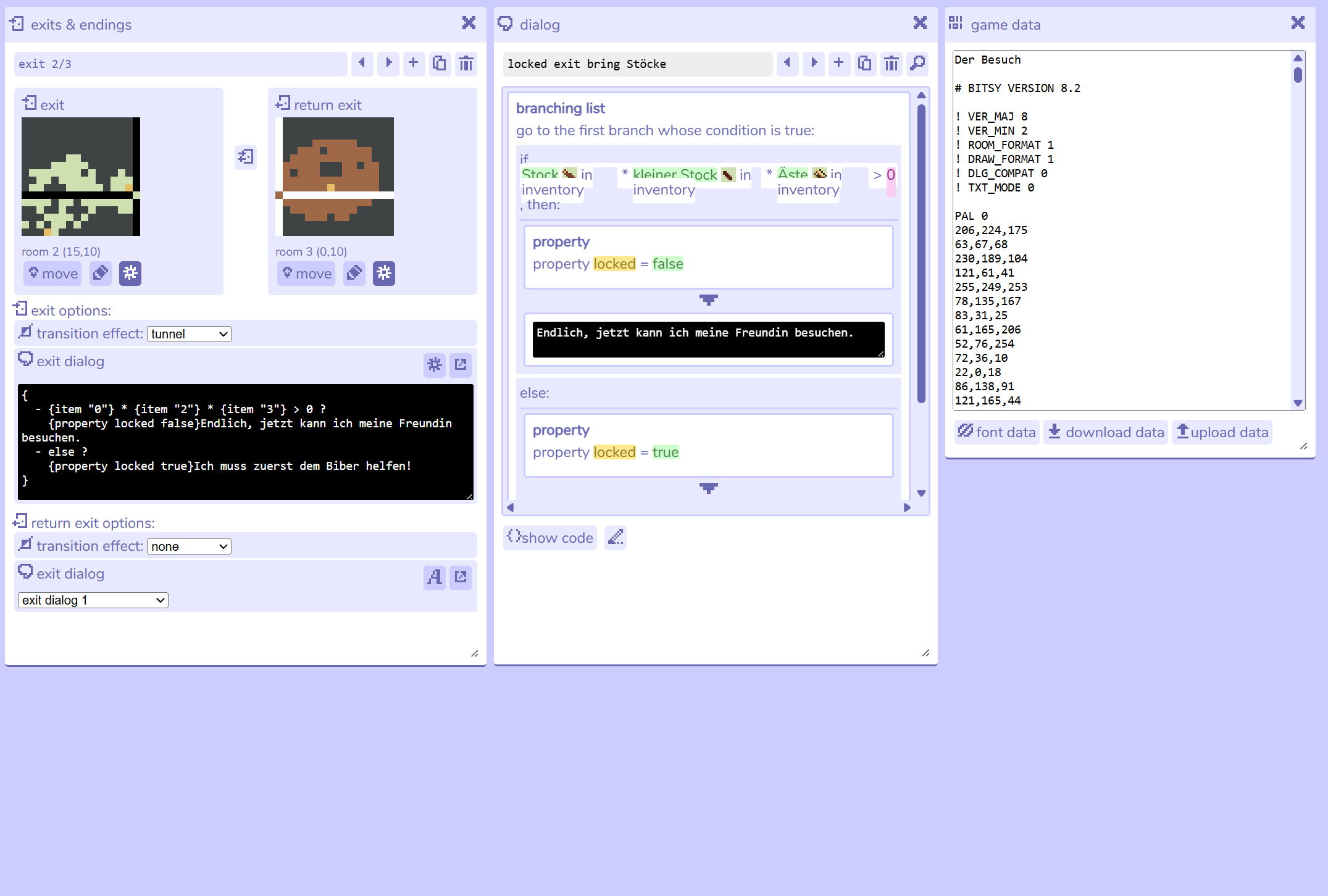Go to next dialog
This screenshot has height=896, width=1328.
coord(814,64)
